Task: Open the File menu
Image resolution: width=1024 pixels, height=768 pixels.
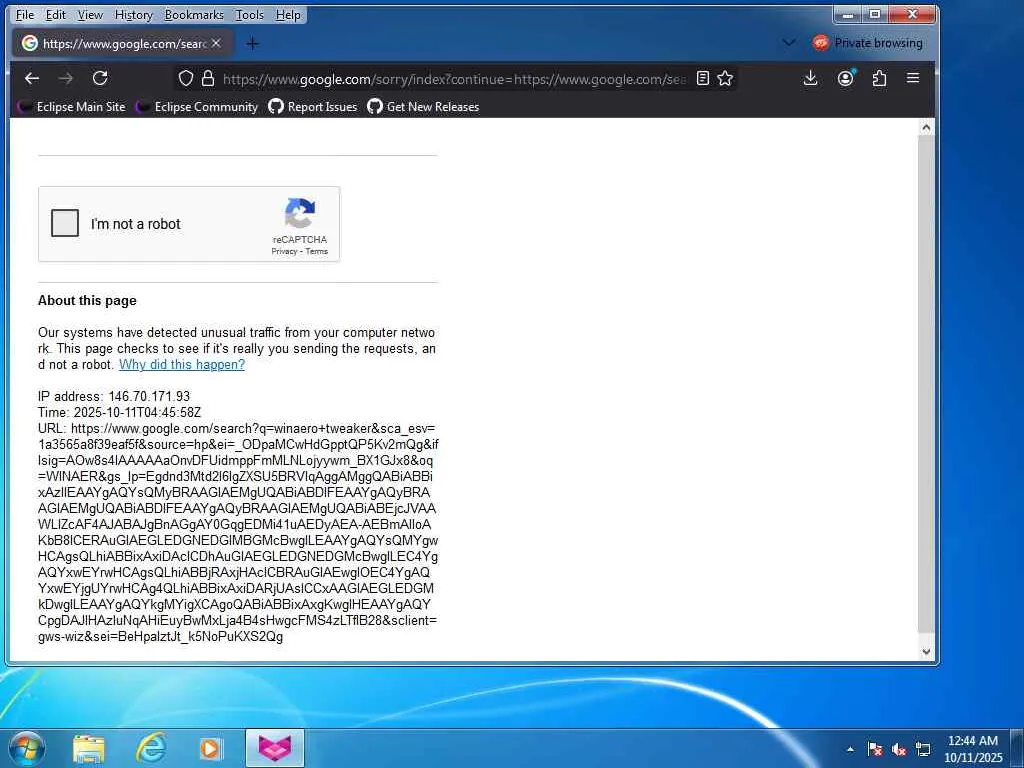Action: (x=25, y=14)
